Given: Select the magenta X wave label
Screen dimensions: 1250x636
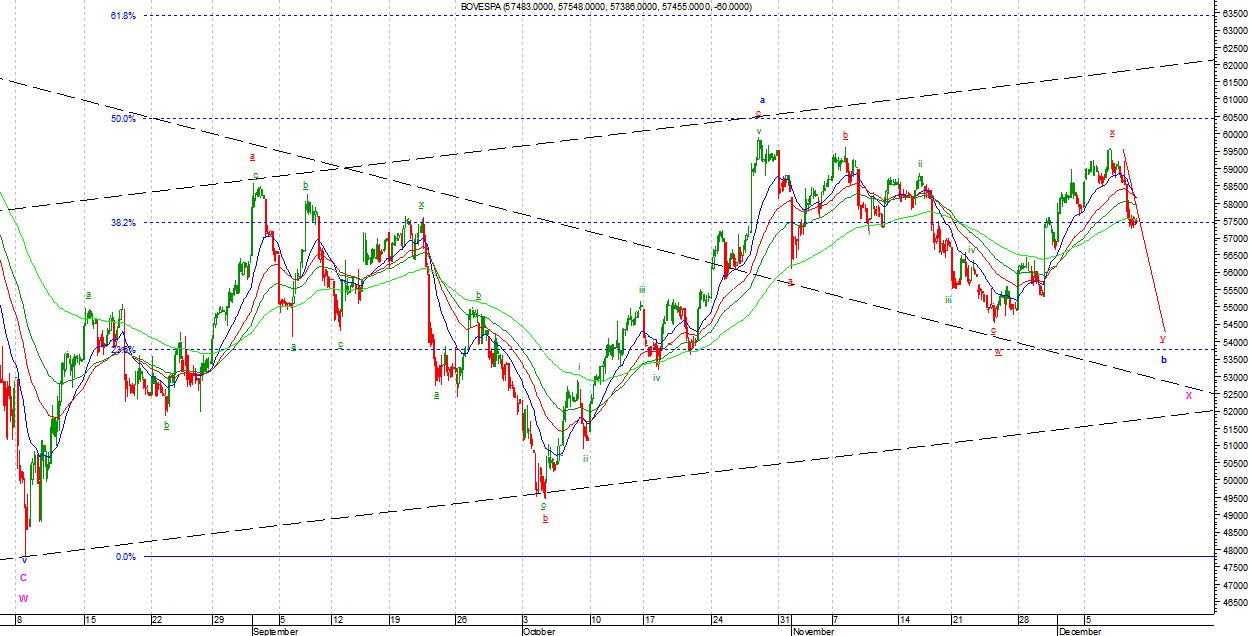Looking at the screenshot, I should pyautogui.click(x=1188, y=395).
